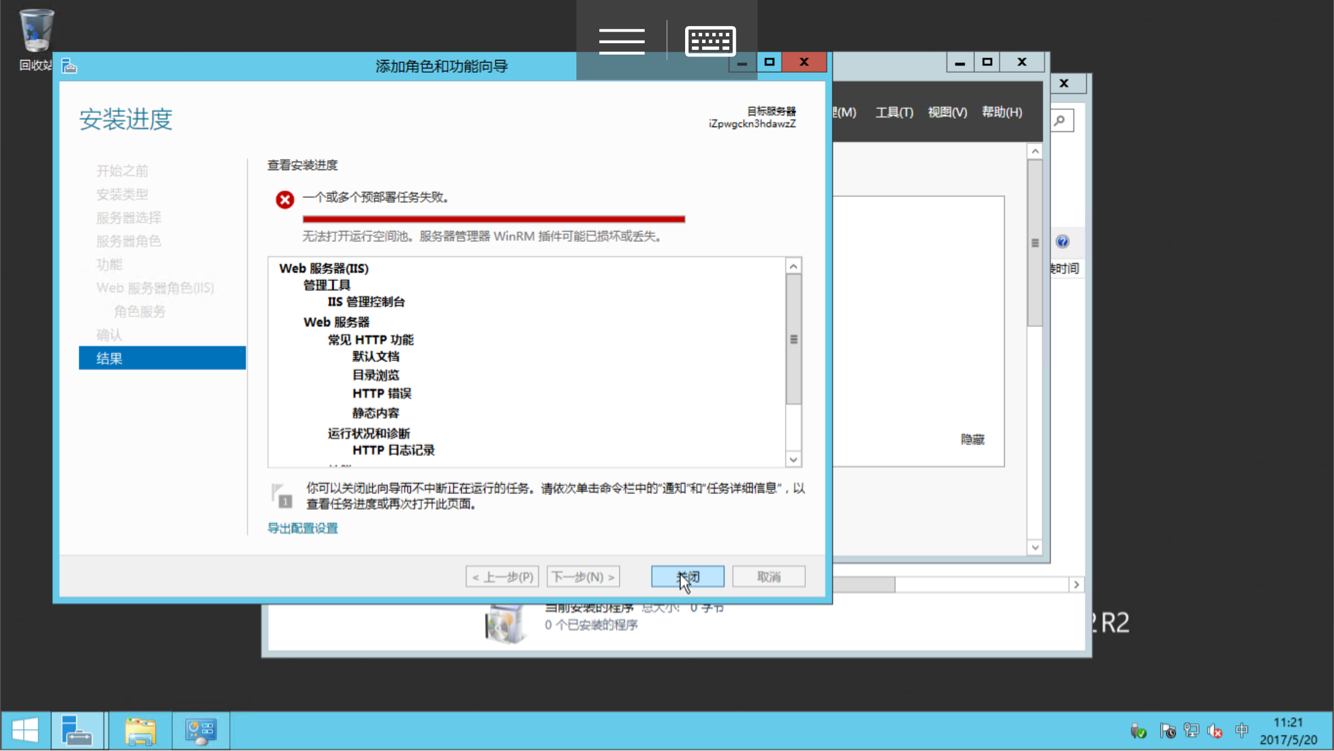Click Server Manager vertical scroll-up arrow
1334x751 pixels.
tap(1035, 152)
